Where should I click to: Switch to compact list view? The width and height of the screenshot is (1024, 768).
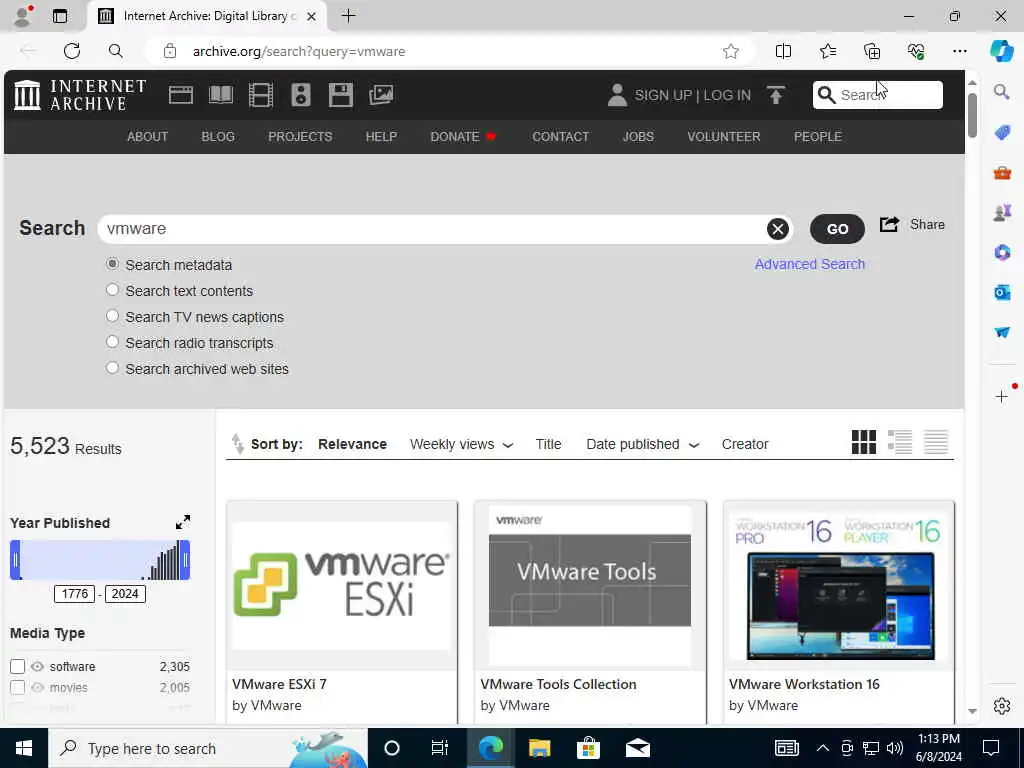coord(935,442)
